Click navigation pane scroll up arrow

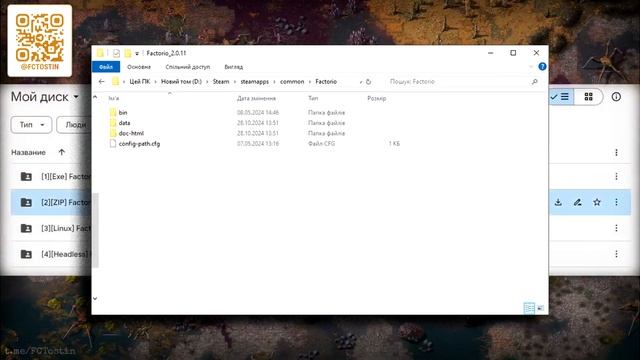tap(95, 97)
